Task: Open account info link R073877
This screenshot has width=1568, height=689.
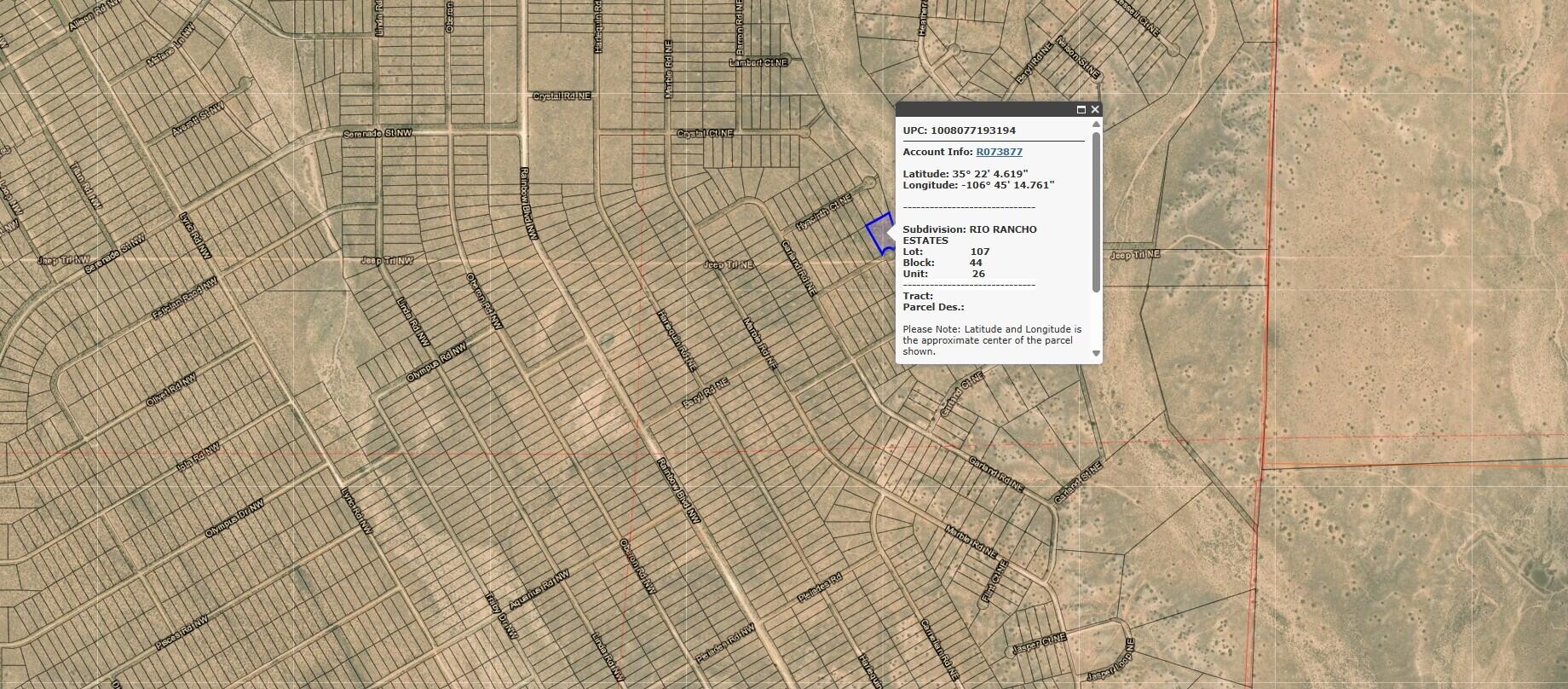Action: click(999, 152)
